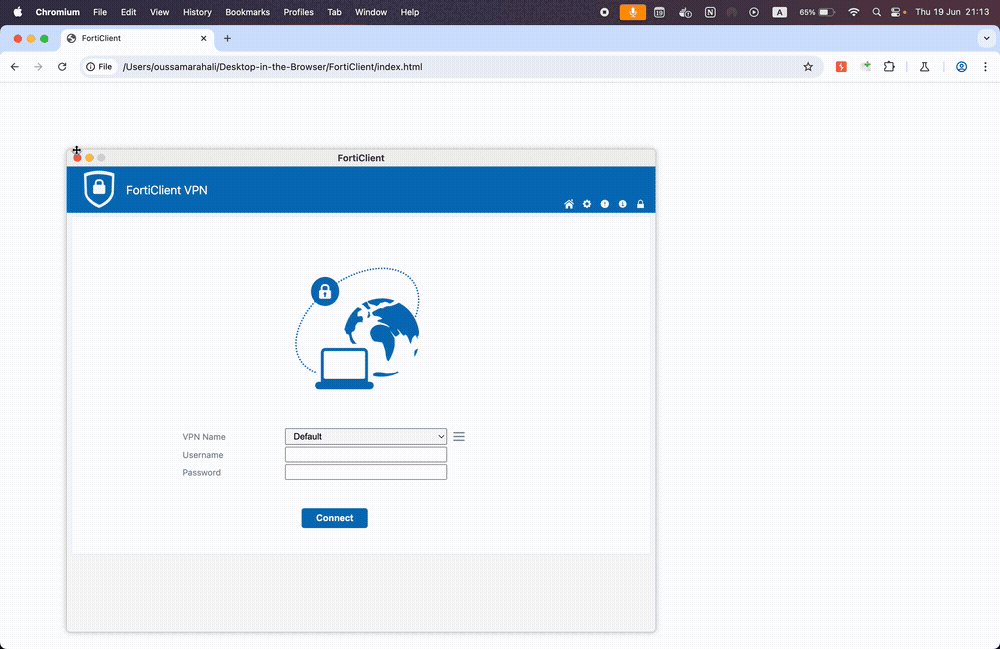
Task: Minimize FortiClient window with yellow button
Action: (89, 157)
